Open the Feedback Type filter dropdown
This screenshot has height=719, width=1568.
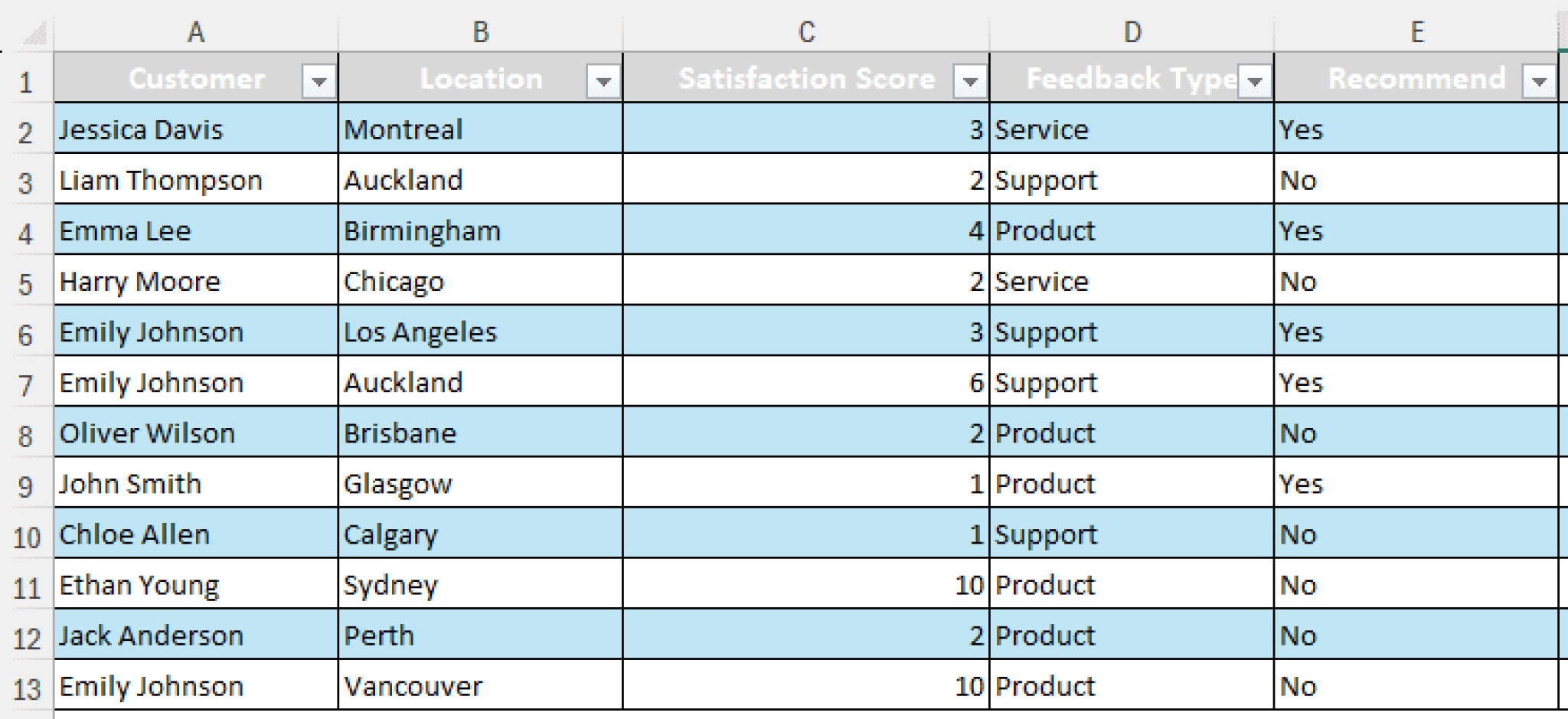coord(1255,80)
